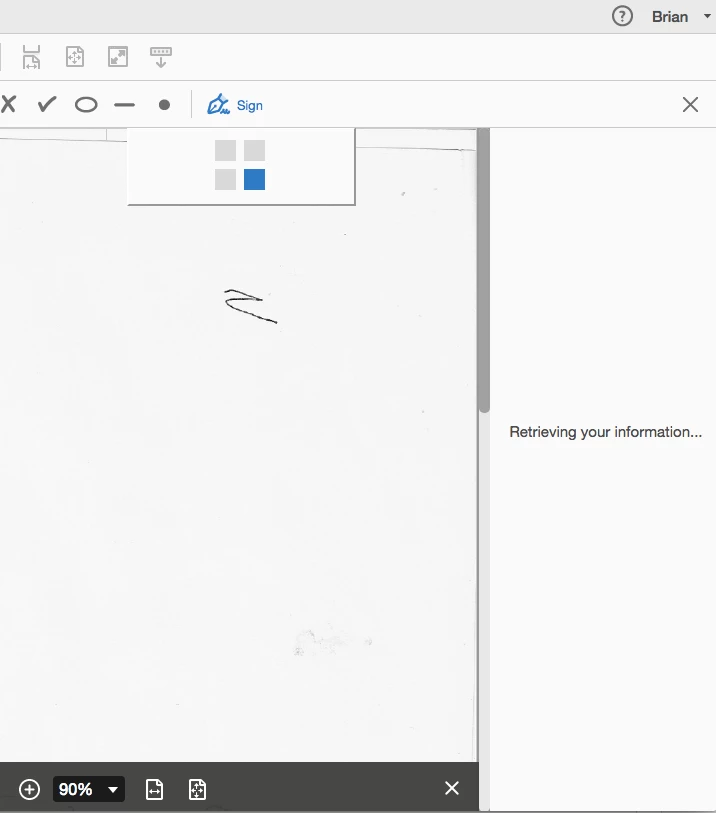Close the dark bottom zoom bar
The width and height of the screenshot is (716, 813).
pos(452,788)
